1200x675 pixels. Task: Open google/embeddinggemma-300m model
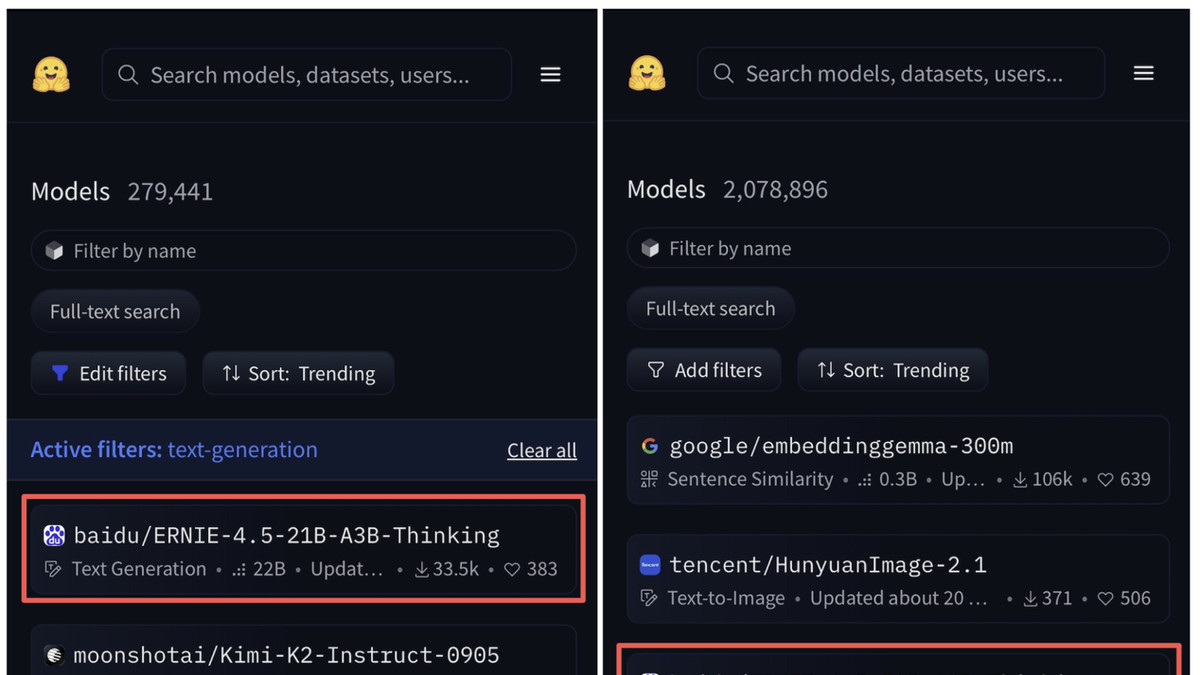(897, 460)
